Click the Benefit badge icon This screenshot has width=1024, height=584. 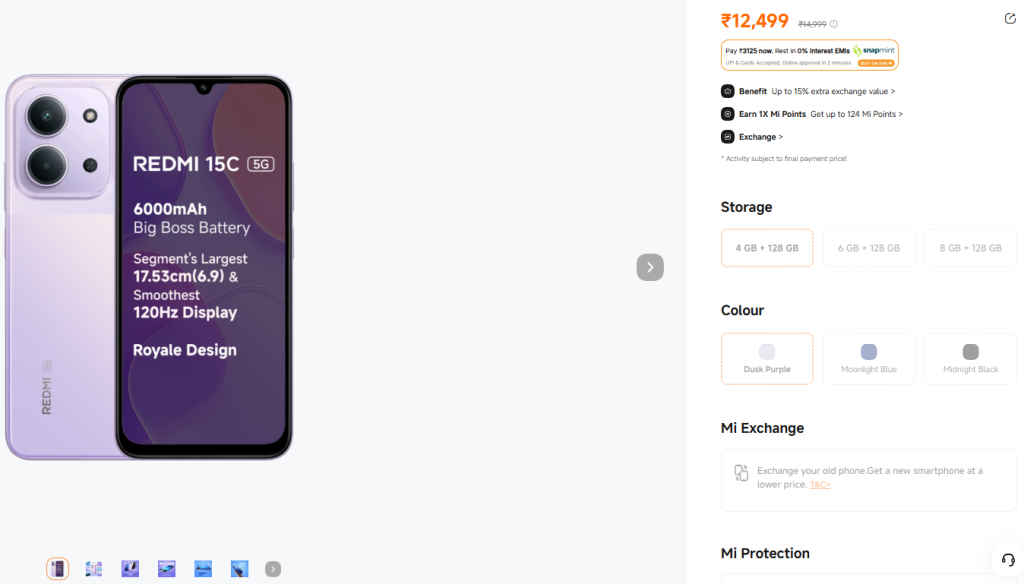pos(728,91)
